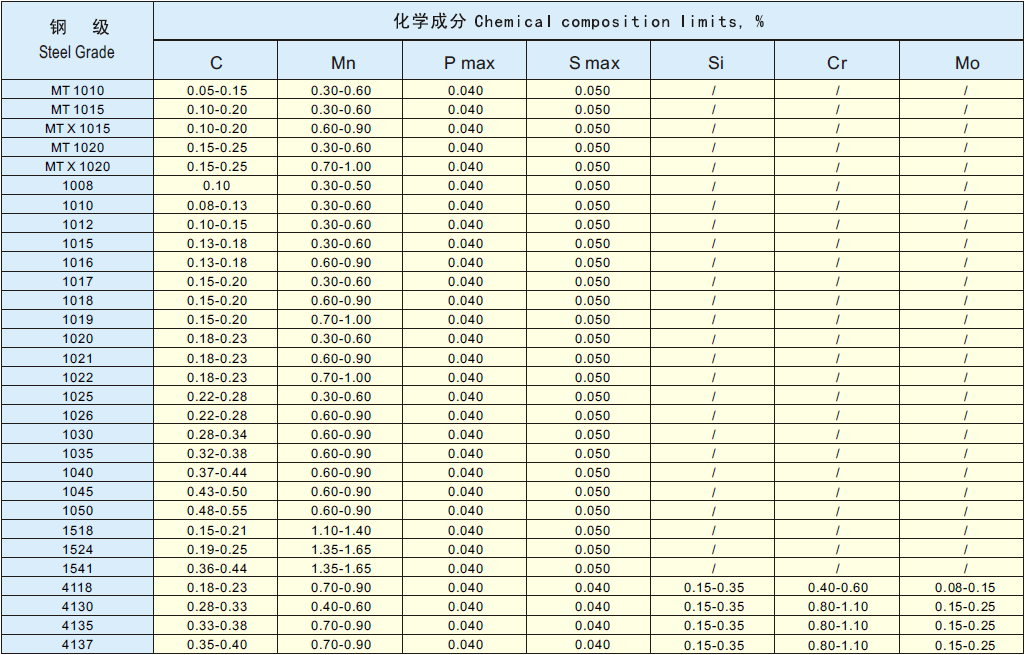1025x655 pixels.
Task: Select the 4118 steel grade row label
Action: (77, 588)
